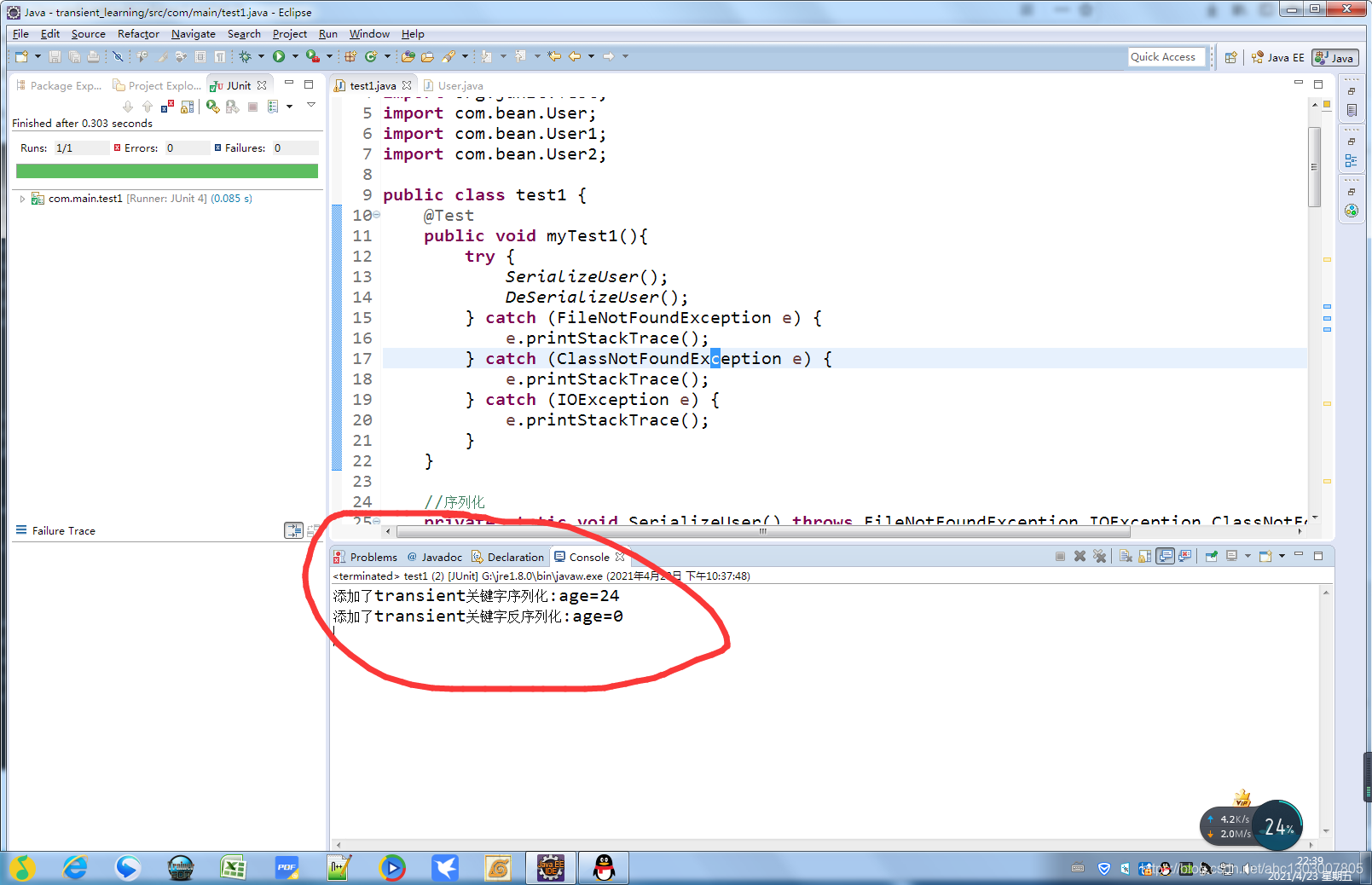This screenshot has width=1372, height=885.
Task: Enable Scroll Lock in the JUnit view
Action: [187, 106]
